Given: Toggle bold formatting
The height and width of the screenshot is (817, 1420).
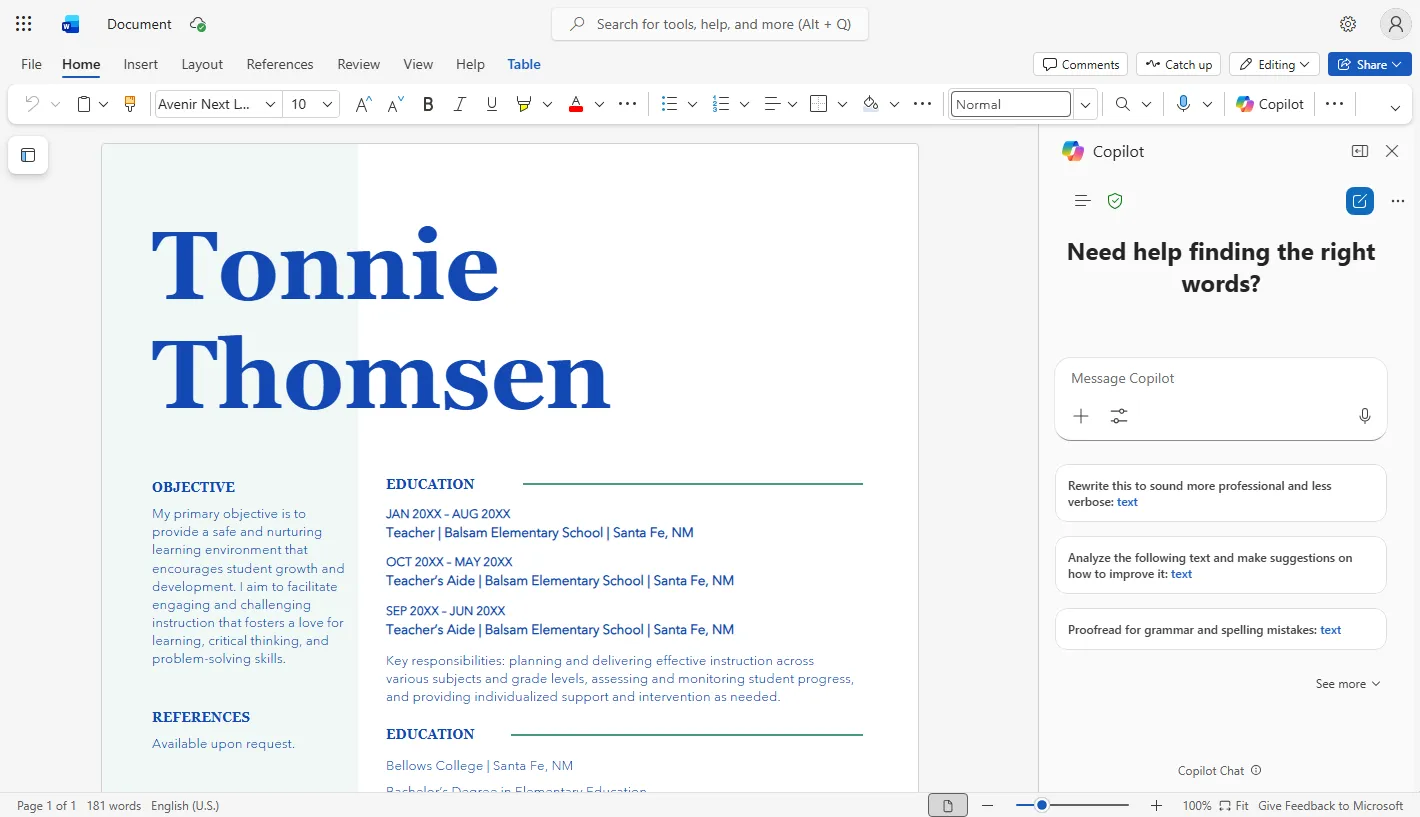Looking at the screenshot, I should pyautogui.click(x=428, y=104).
